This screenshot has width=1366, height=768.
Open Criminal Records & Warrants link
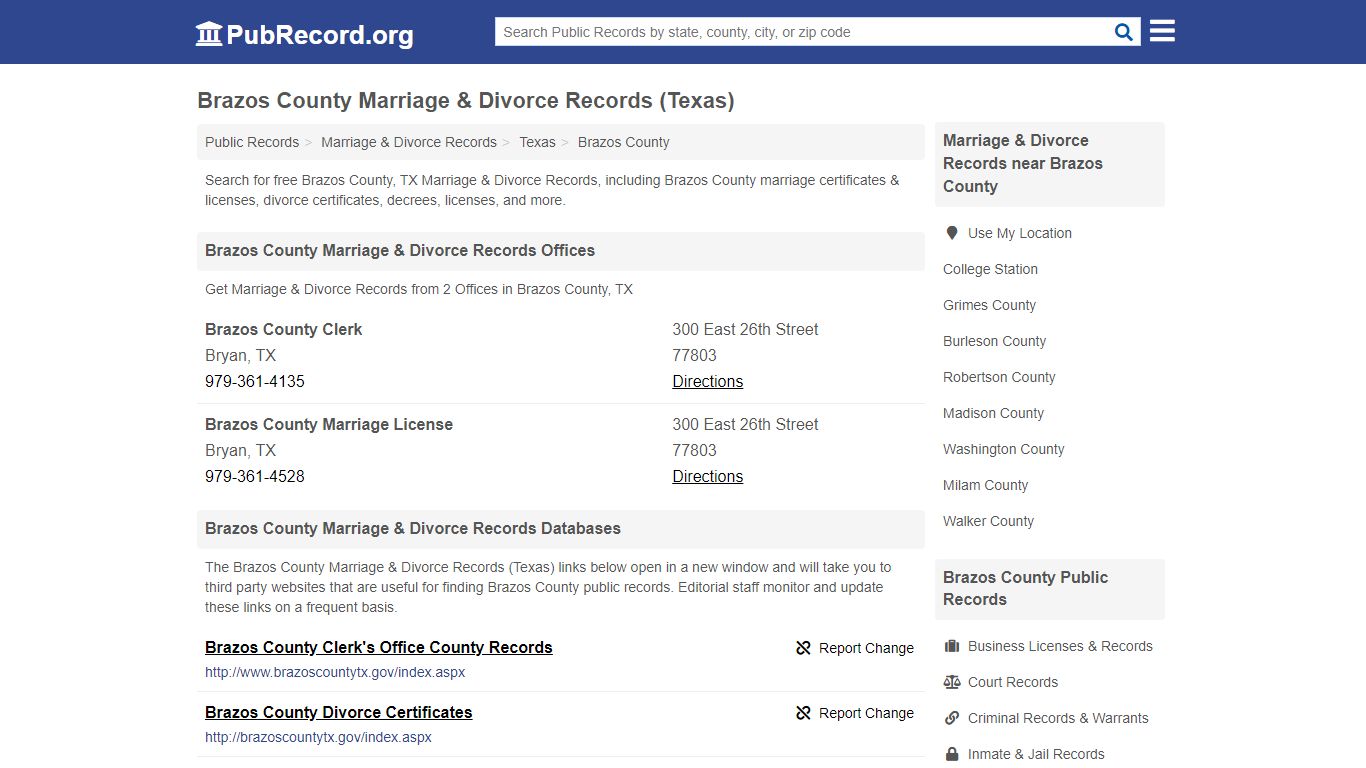pyautogui.click(x=1058, y=718)
